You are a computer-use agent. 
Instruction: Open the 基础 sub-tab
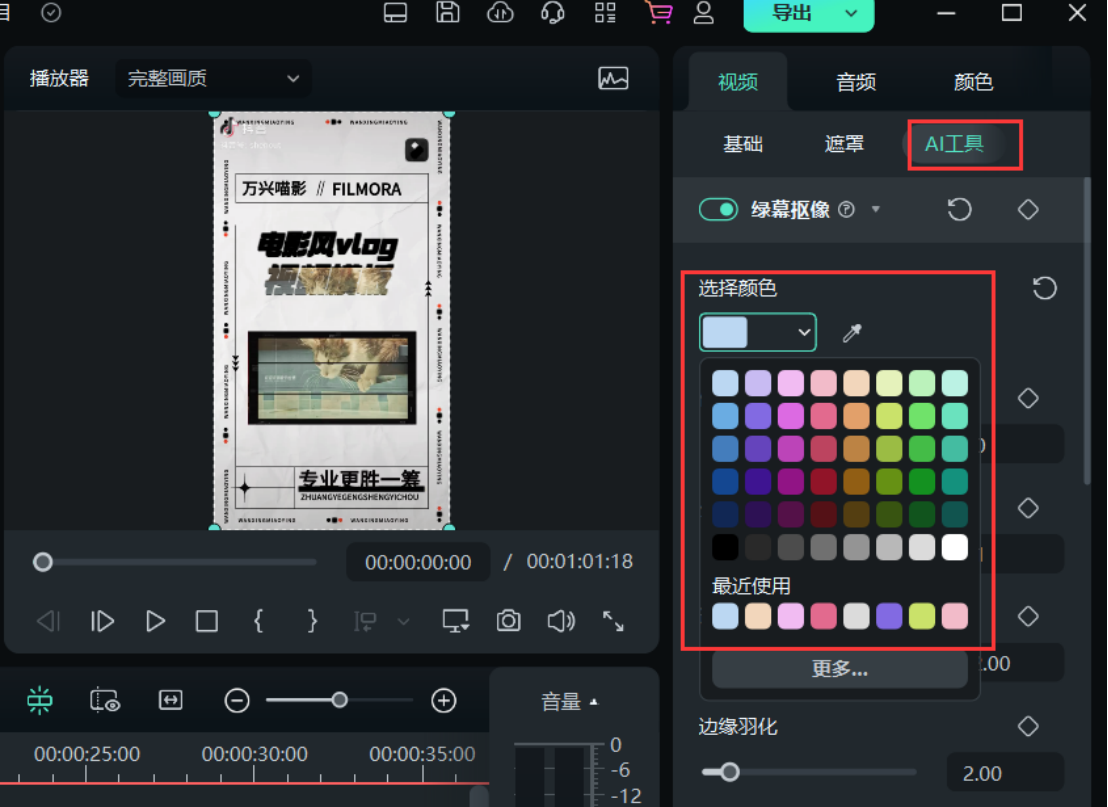[743, 144]
